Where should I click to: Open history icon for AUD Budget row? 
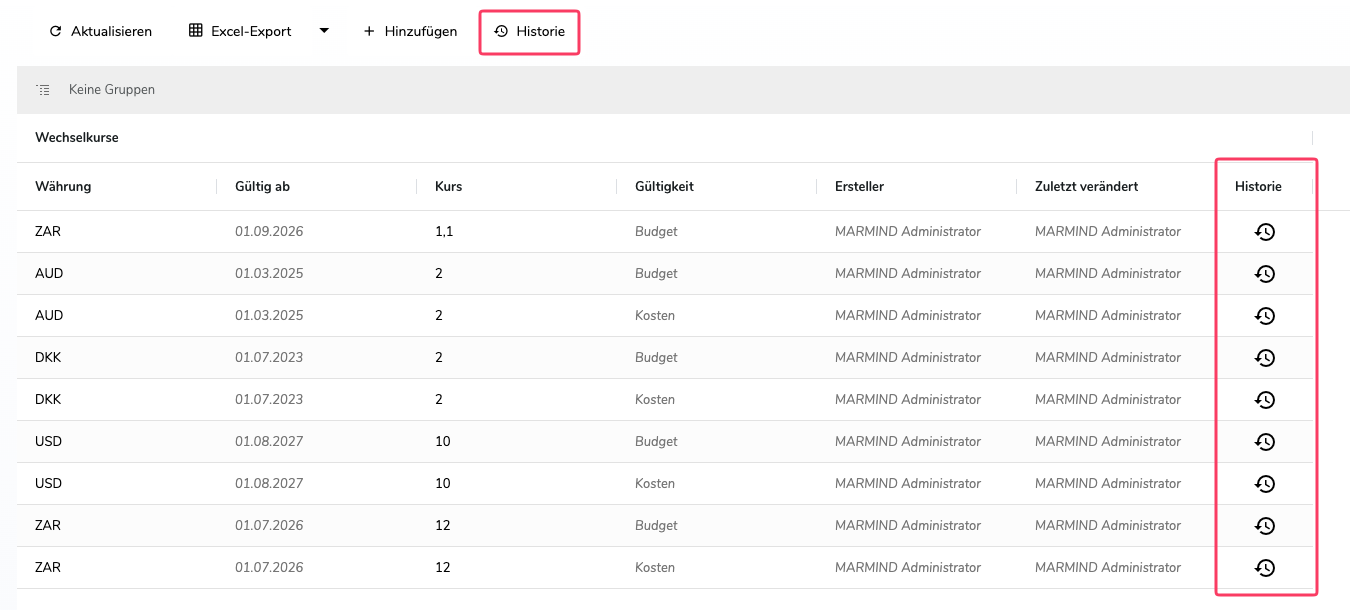pos(1265,274)
